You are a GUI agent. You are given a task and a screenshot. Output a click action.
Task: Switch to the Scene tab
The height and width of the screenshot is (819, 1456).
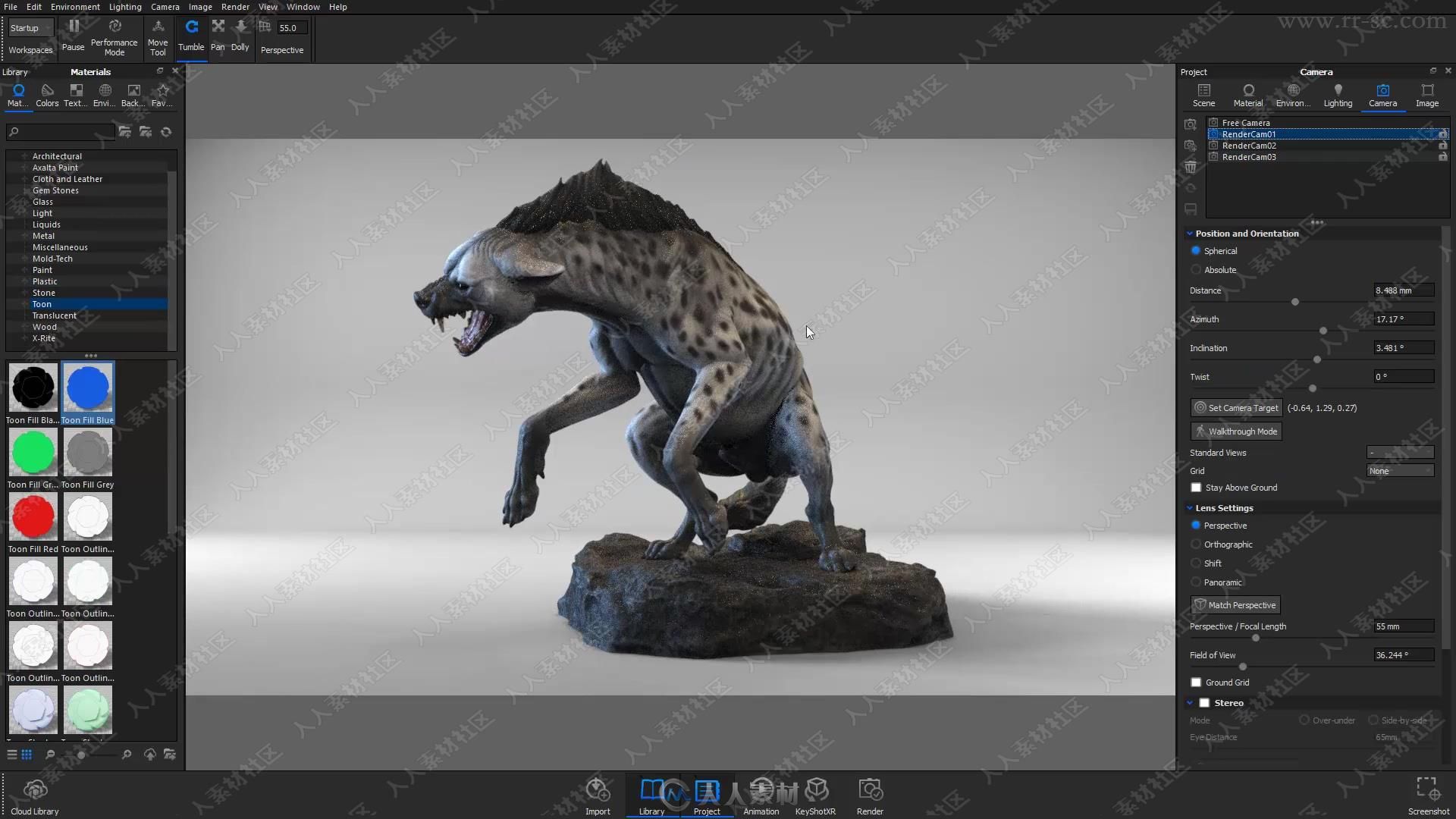point(1203,96)
